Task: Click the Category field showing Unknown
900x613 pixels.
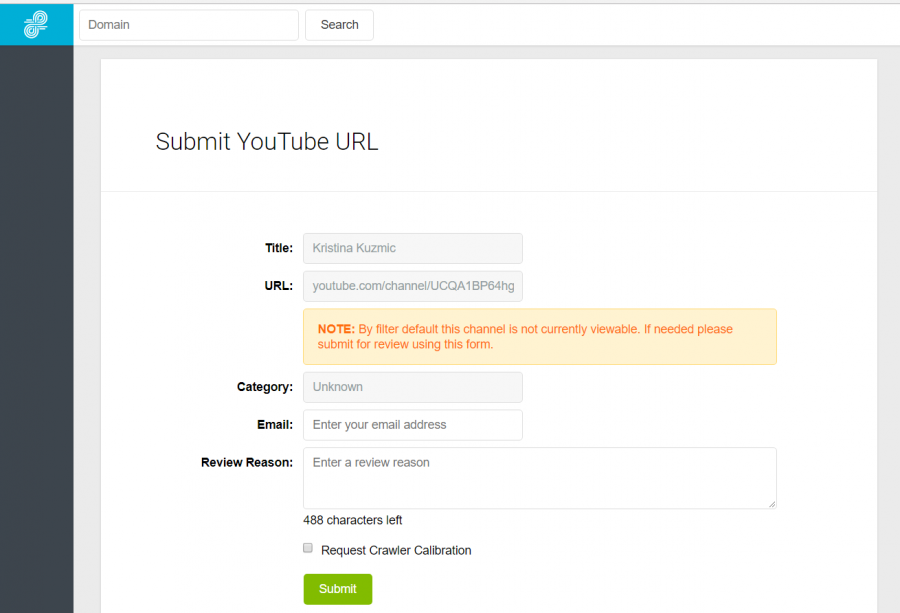Action: click(x=413, y=387)
